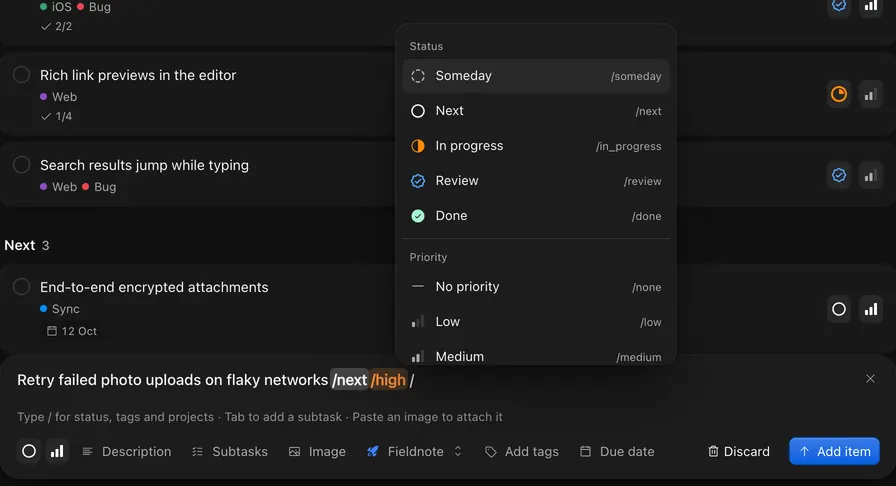
Task: Add a Description to the new item
Action: point(127,452)
